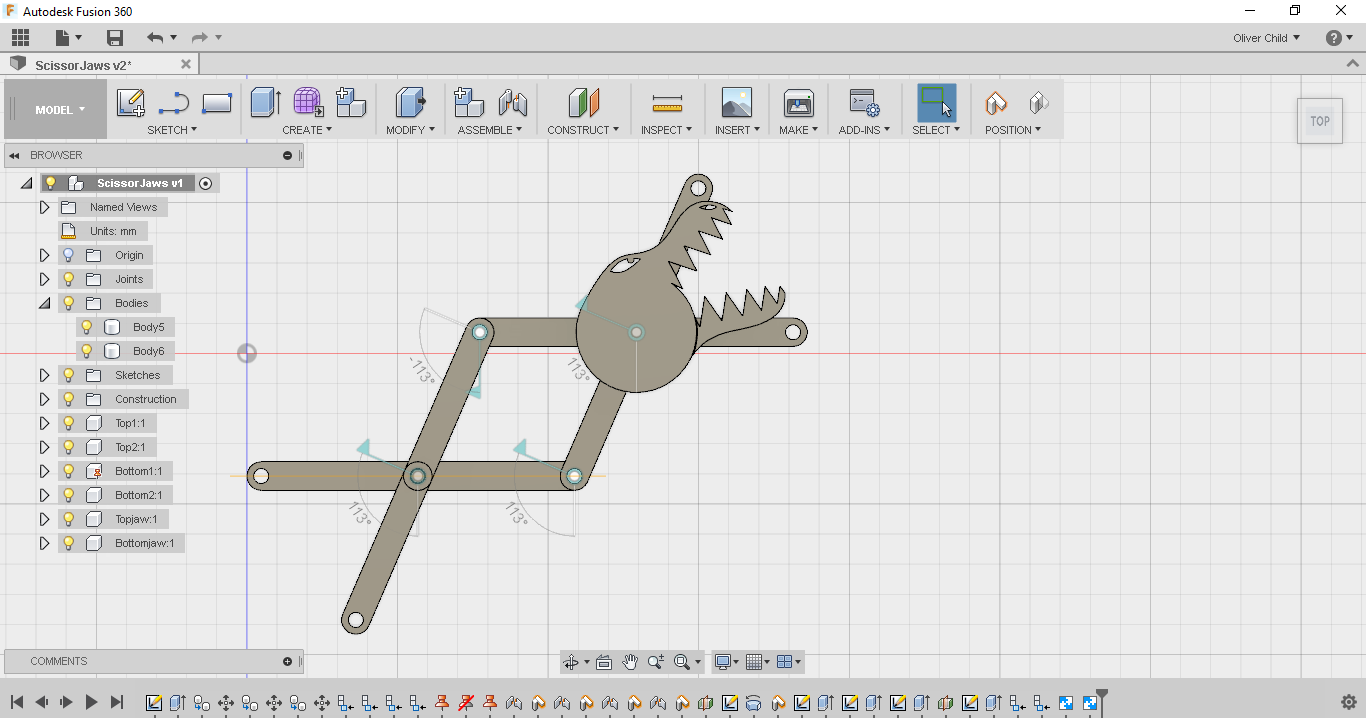The width and height of the screenshot is (1366, 718).
Task: Click the Create Sketch icon
Action: [130, 103]
